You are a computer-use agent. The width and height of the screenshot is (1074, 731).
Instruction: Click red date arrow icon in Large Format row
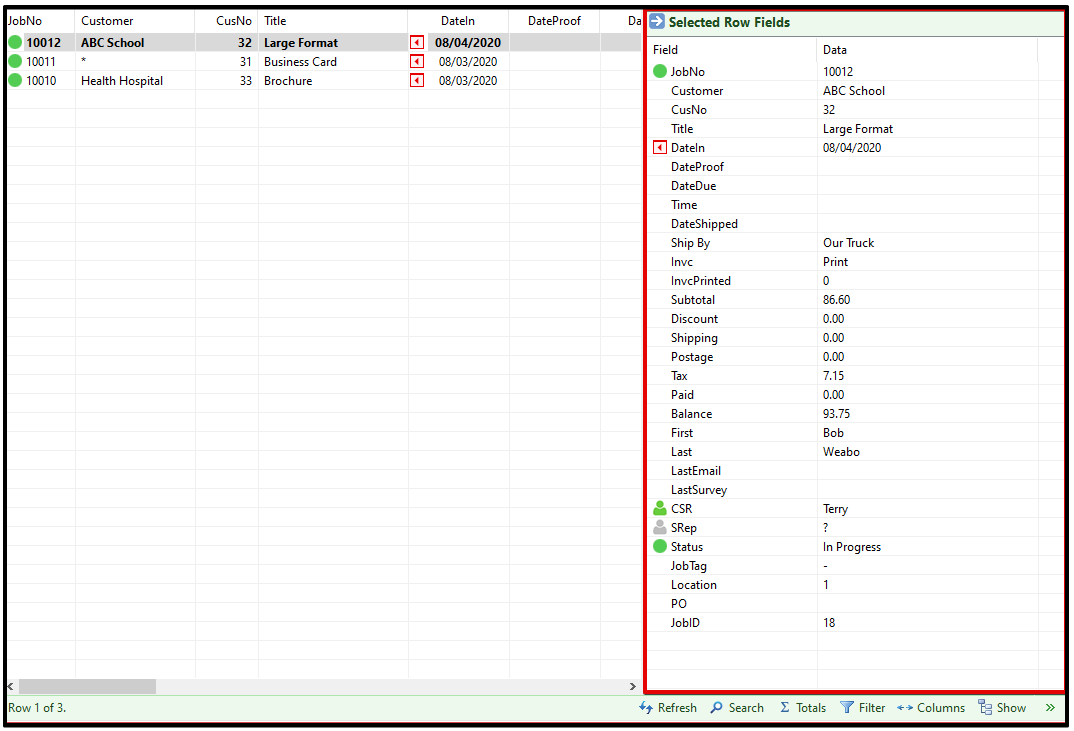tap(416, 42)
